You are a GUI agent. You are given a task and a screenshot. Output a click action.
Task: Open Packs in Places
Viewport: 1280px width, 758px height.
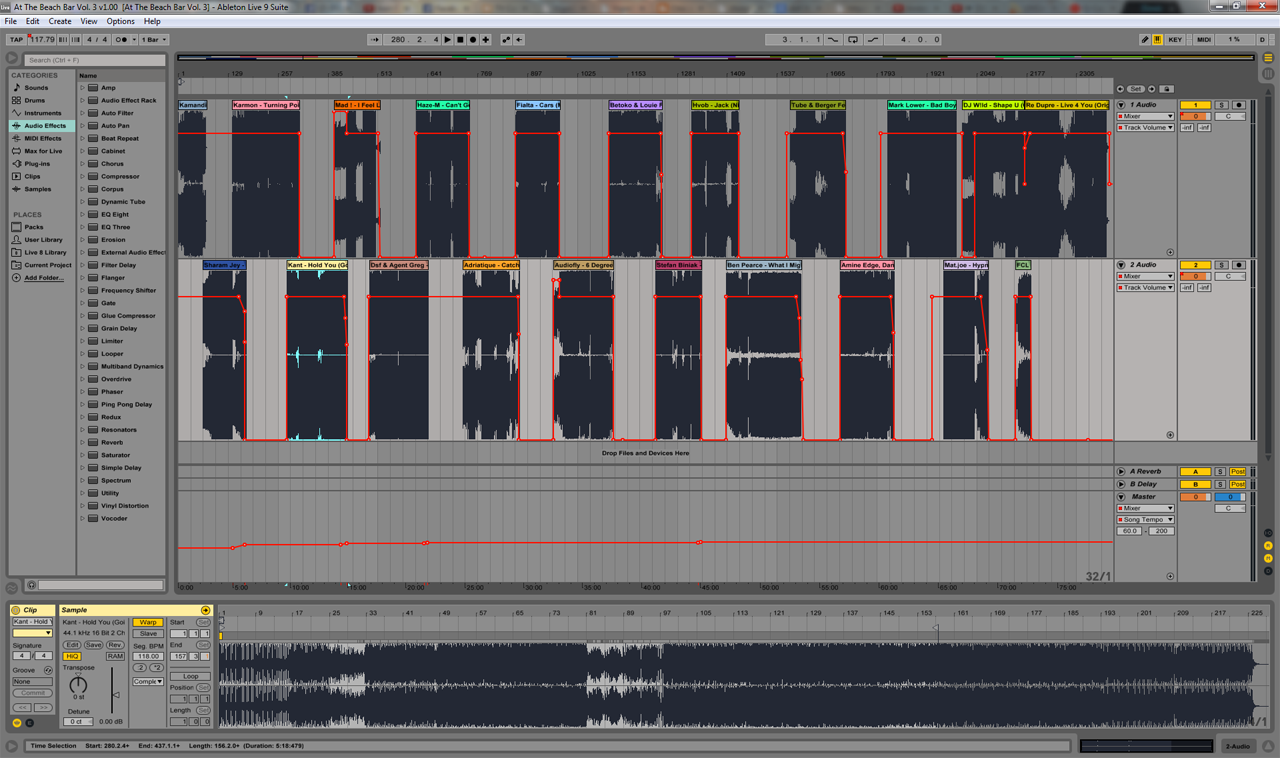[x=34, y=227]
